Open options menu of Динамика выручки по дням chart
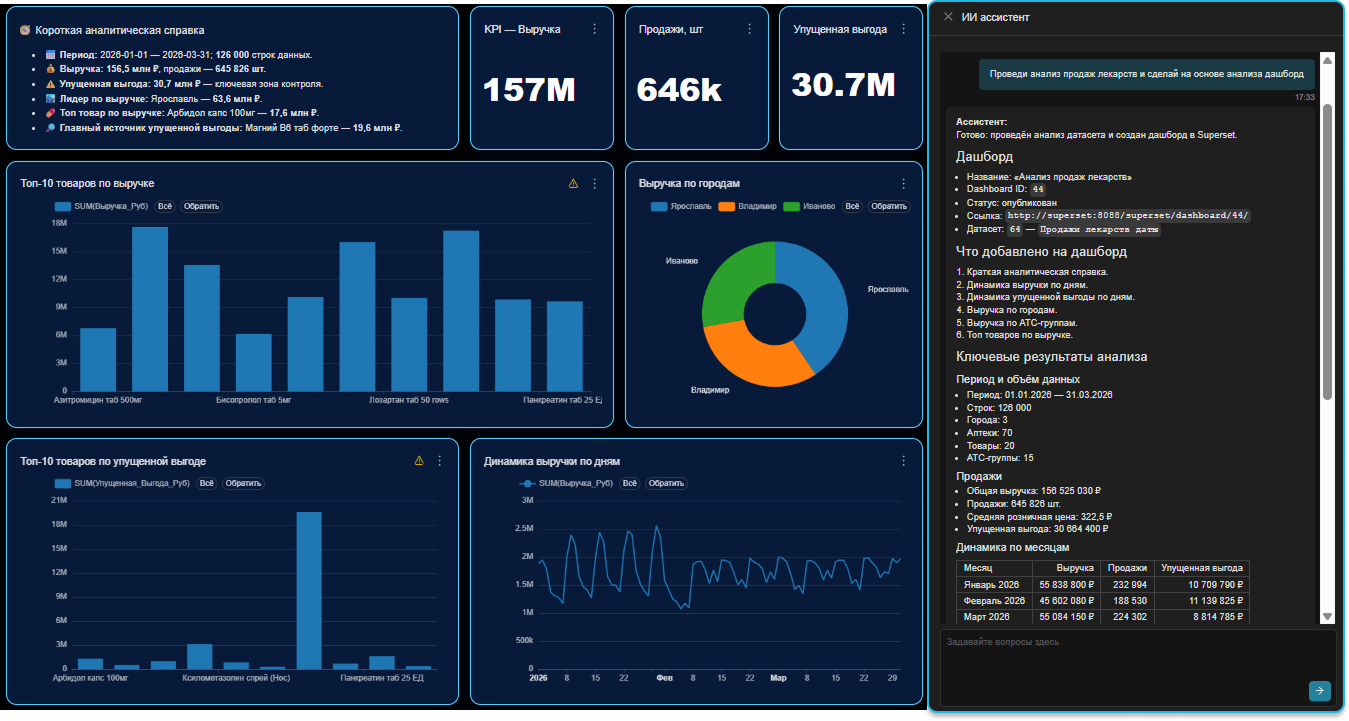1349x721 pixels. [x=904, y=461]
